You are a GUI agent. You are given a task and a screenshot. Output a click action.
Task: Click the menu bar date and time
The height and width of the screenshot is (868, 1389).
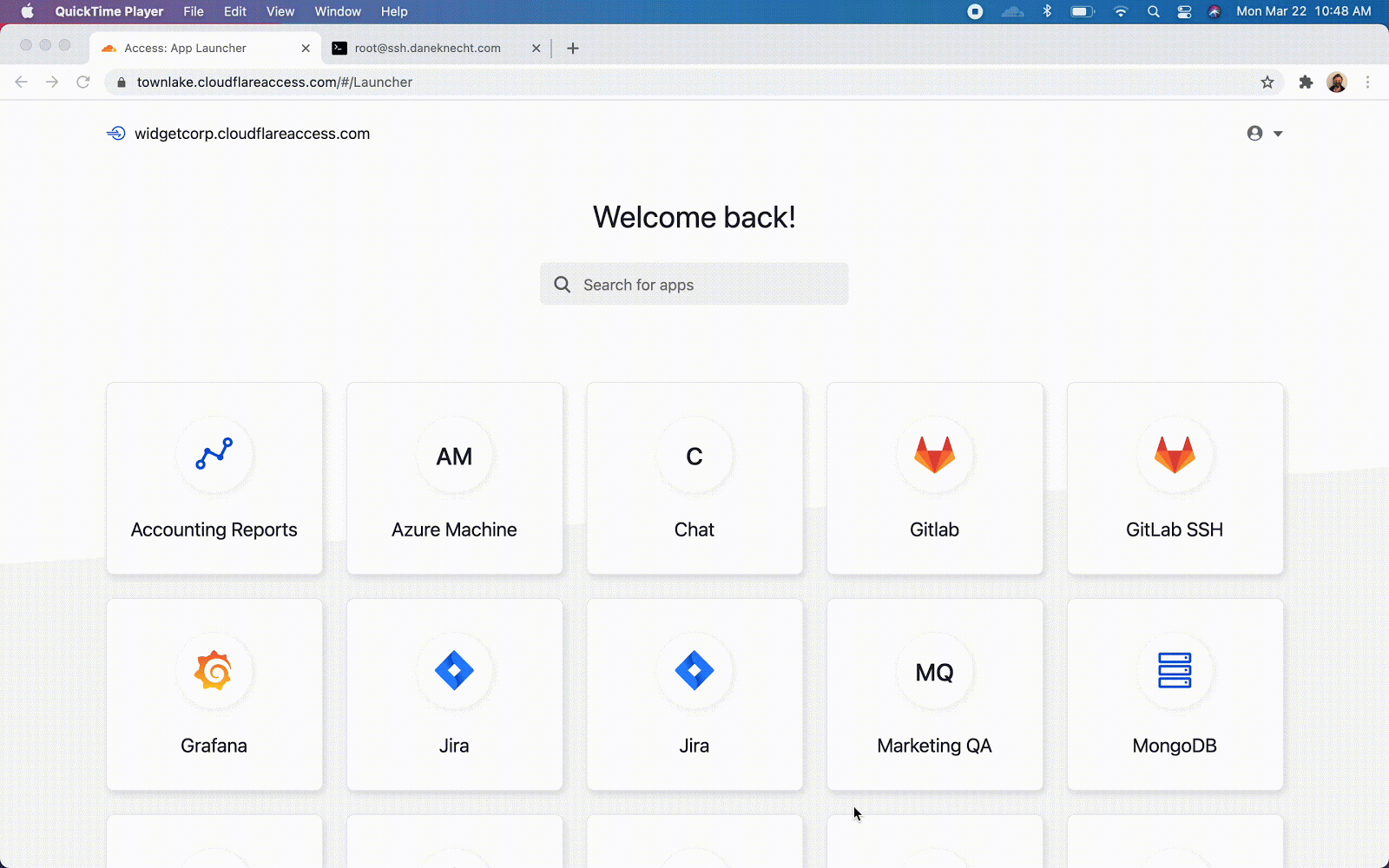coord(1304,11)
